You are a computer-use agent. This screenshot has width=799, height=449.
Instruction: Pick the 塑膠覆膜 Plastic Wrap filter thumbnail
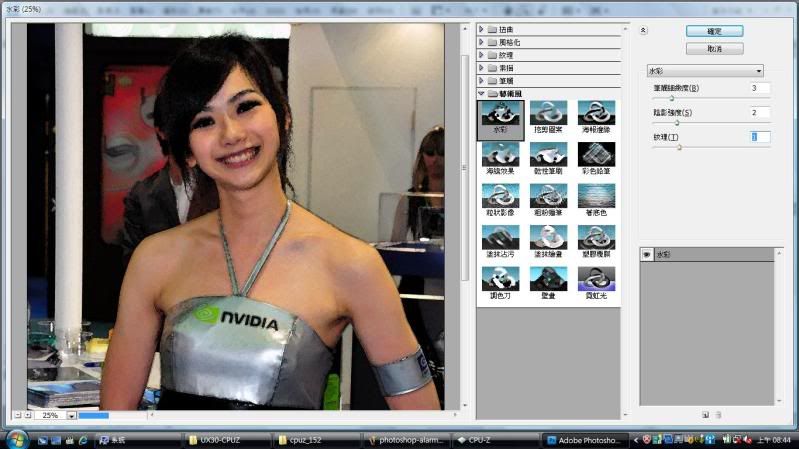click(596, 237)
